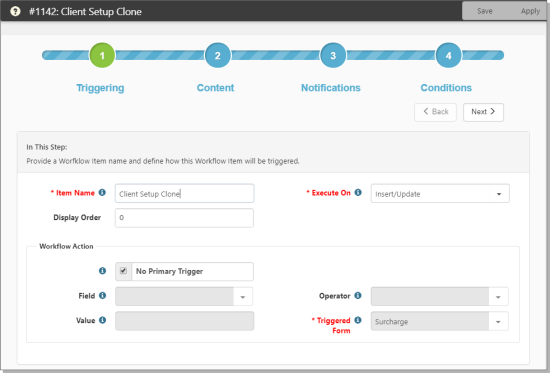Expand the Field dropdown arrow
Screen dimensions: 550x373
point(243,297)
